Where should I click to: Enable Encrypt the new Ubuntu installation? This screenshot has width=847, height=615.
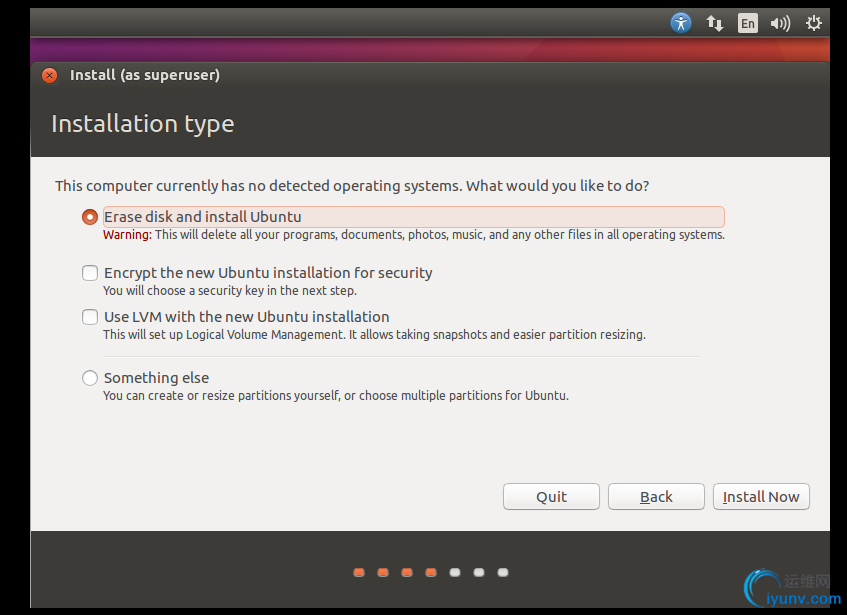coord(90,273)
